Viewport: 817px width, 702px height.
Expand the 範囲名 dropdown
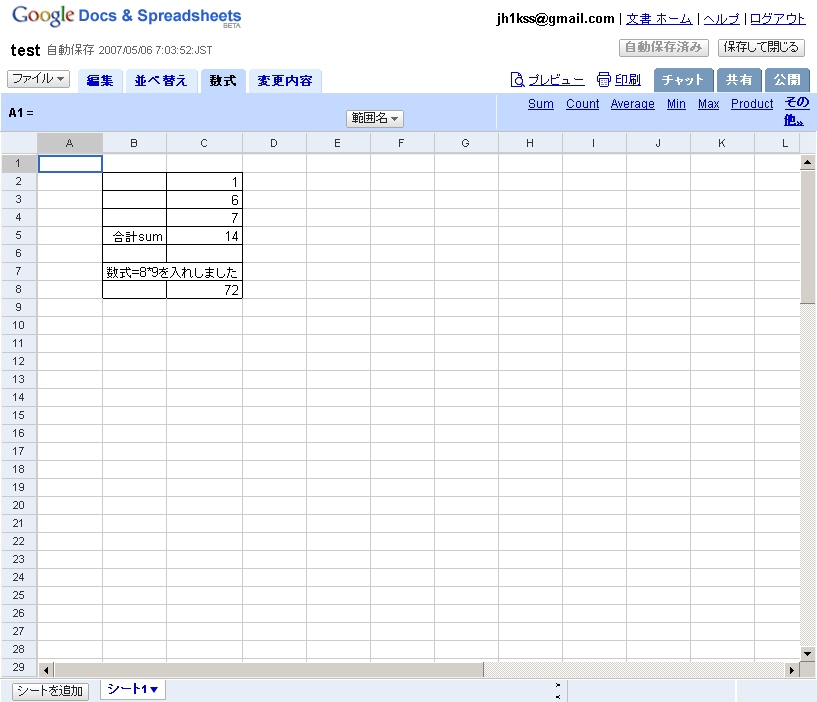pos(375,118)
